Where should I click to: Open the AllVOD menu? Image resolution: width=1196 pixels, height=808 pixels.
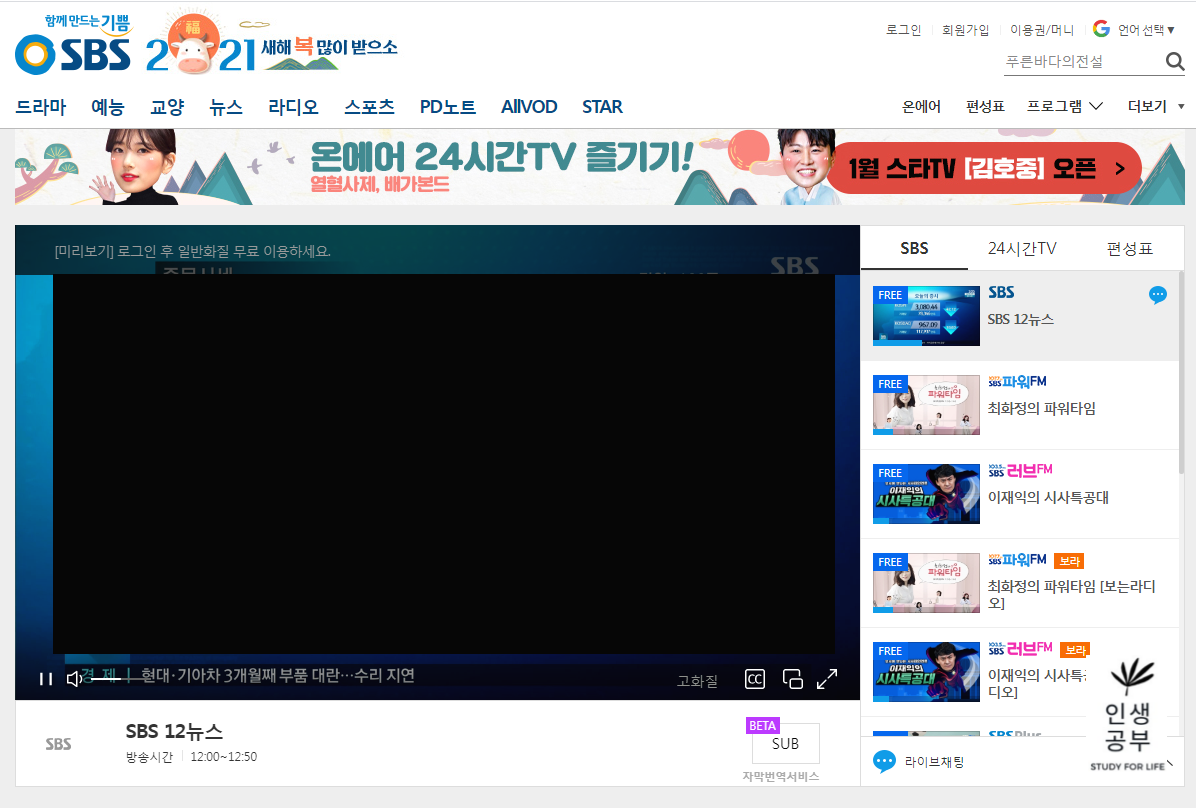(529, 107)
